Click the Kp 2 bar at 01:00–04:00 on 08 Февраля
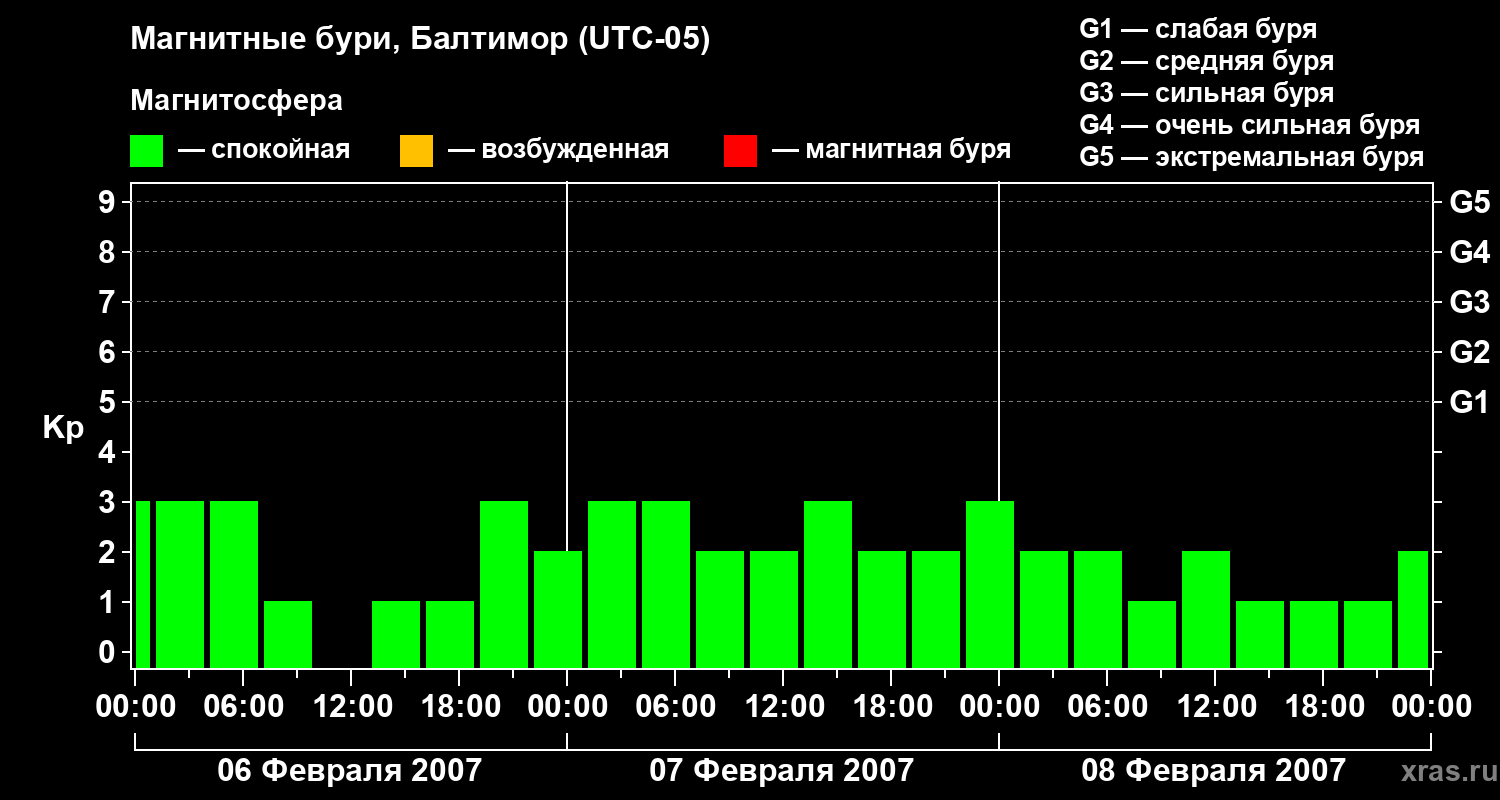 click(1044, 609)
